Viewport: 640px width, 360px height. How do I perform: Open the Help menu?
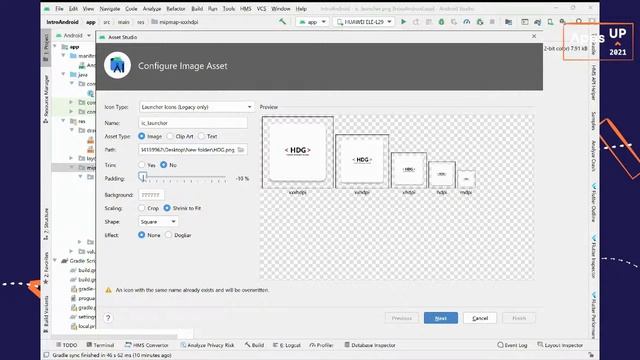pyautogui.click(x=301, y=9)
